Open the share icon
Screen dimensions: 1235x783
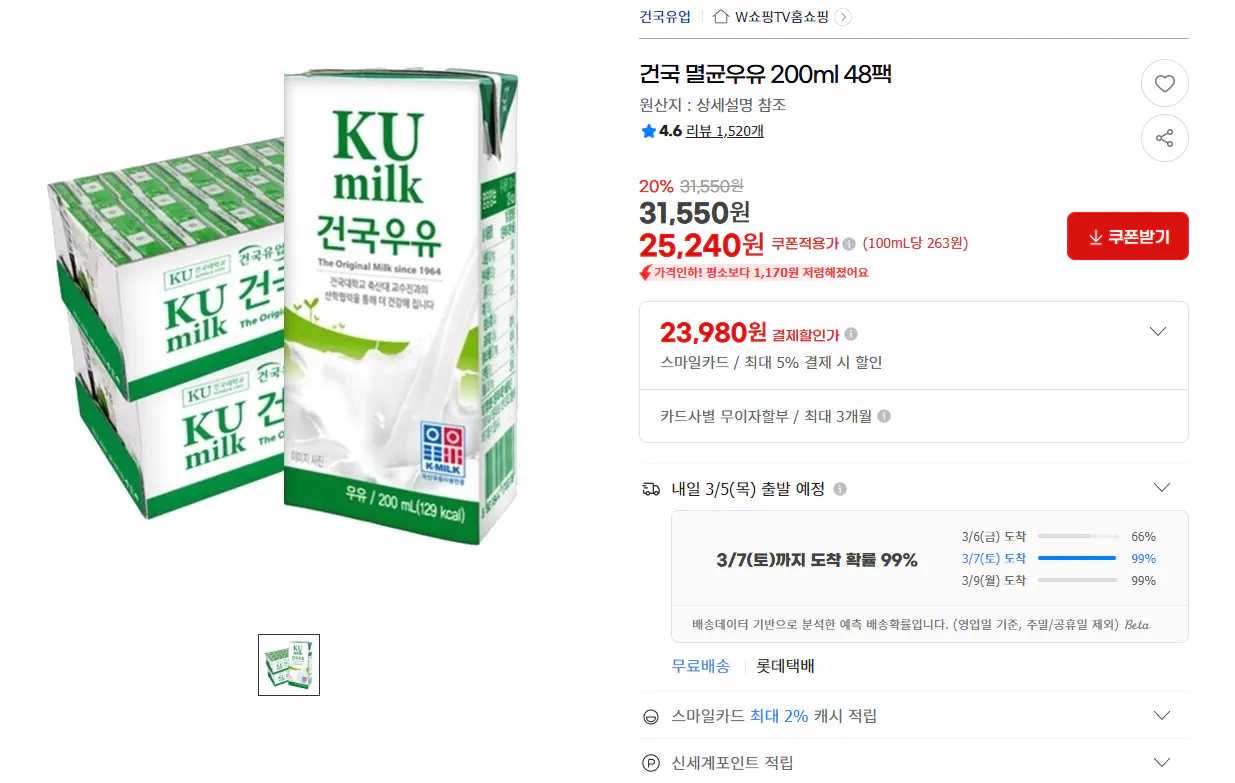coord(1164,138)
